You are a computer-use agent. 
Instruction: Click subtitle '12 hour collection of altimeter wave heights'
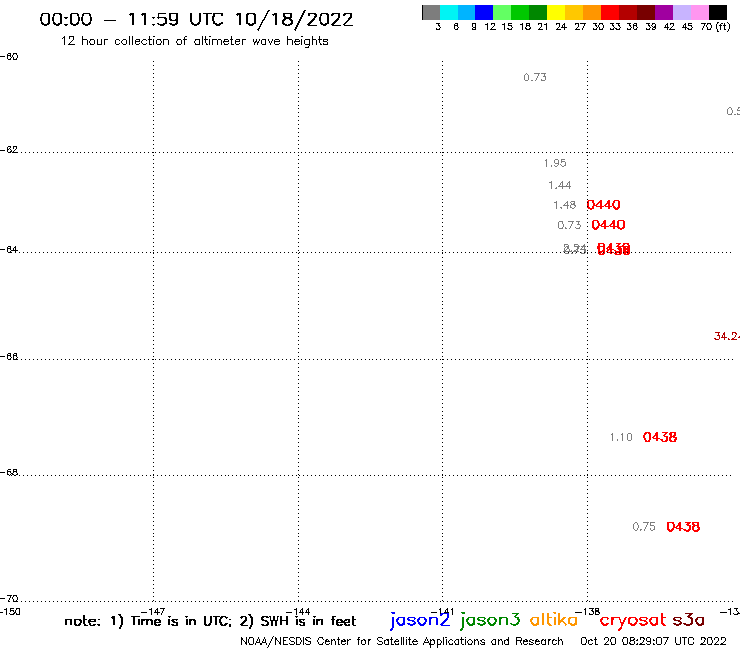point(194,41)
